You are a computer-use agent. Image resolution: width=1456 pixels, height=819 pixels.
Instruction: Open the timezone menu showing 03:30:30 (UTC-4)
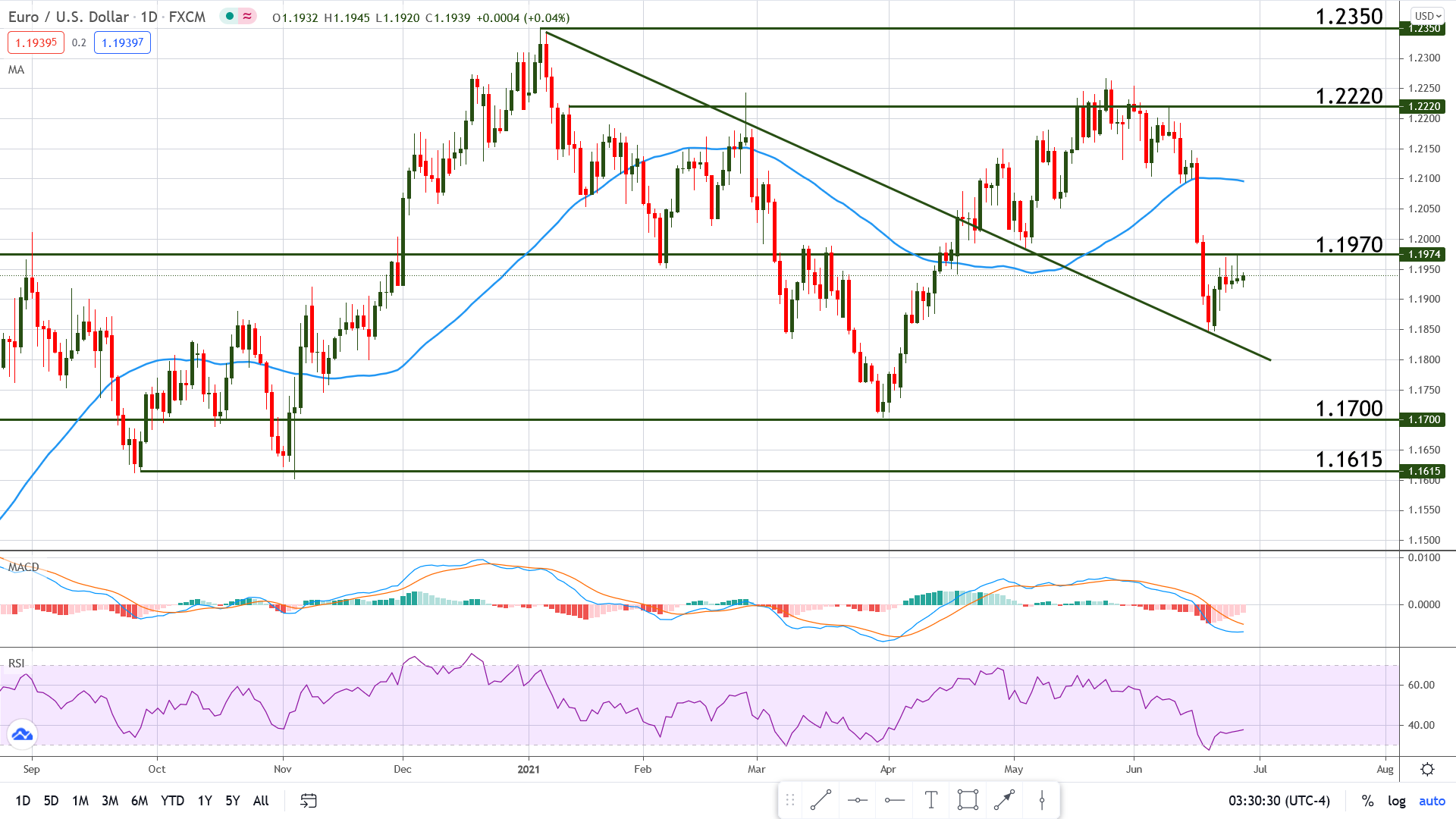pyautogui.click(x=1279, y=801)
